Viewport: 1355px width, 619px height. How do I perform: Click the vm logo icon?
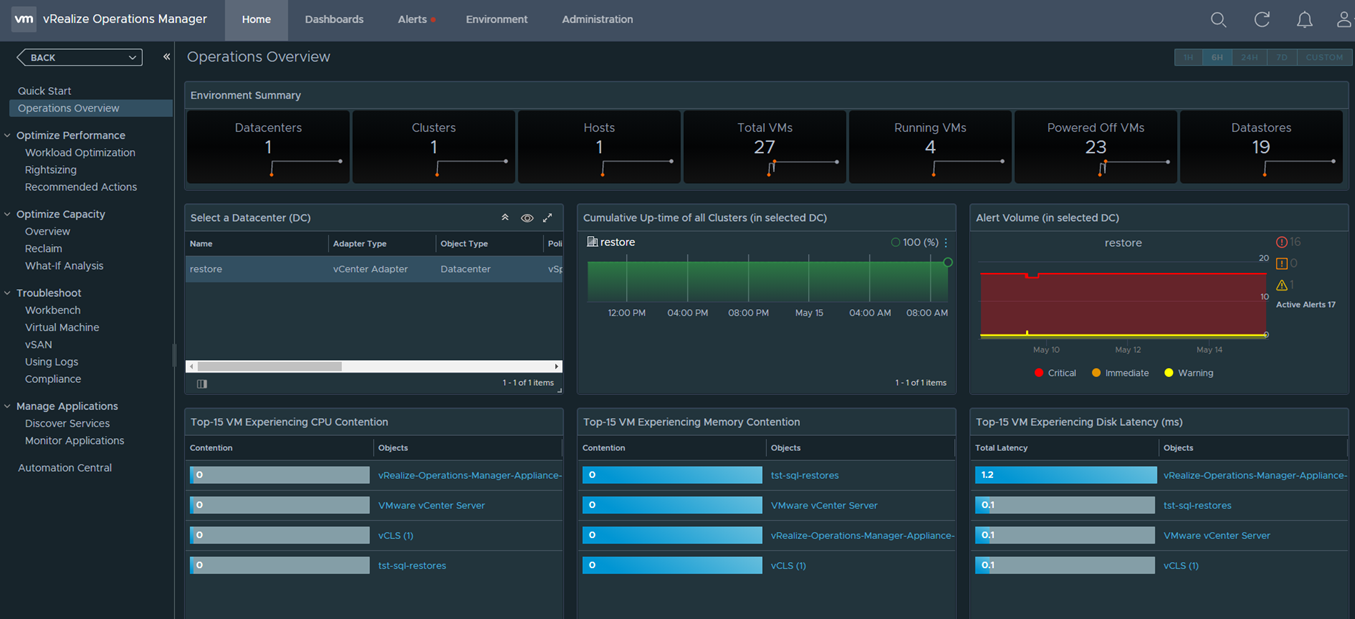24,19
